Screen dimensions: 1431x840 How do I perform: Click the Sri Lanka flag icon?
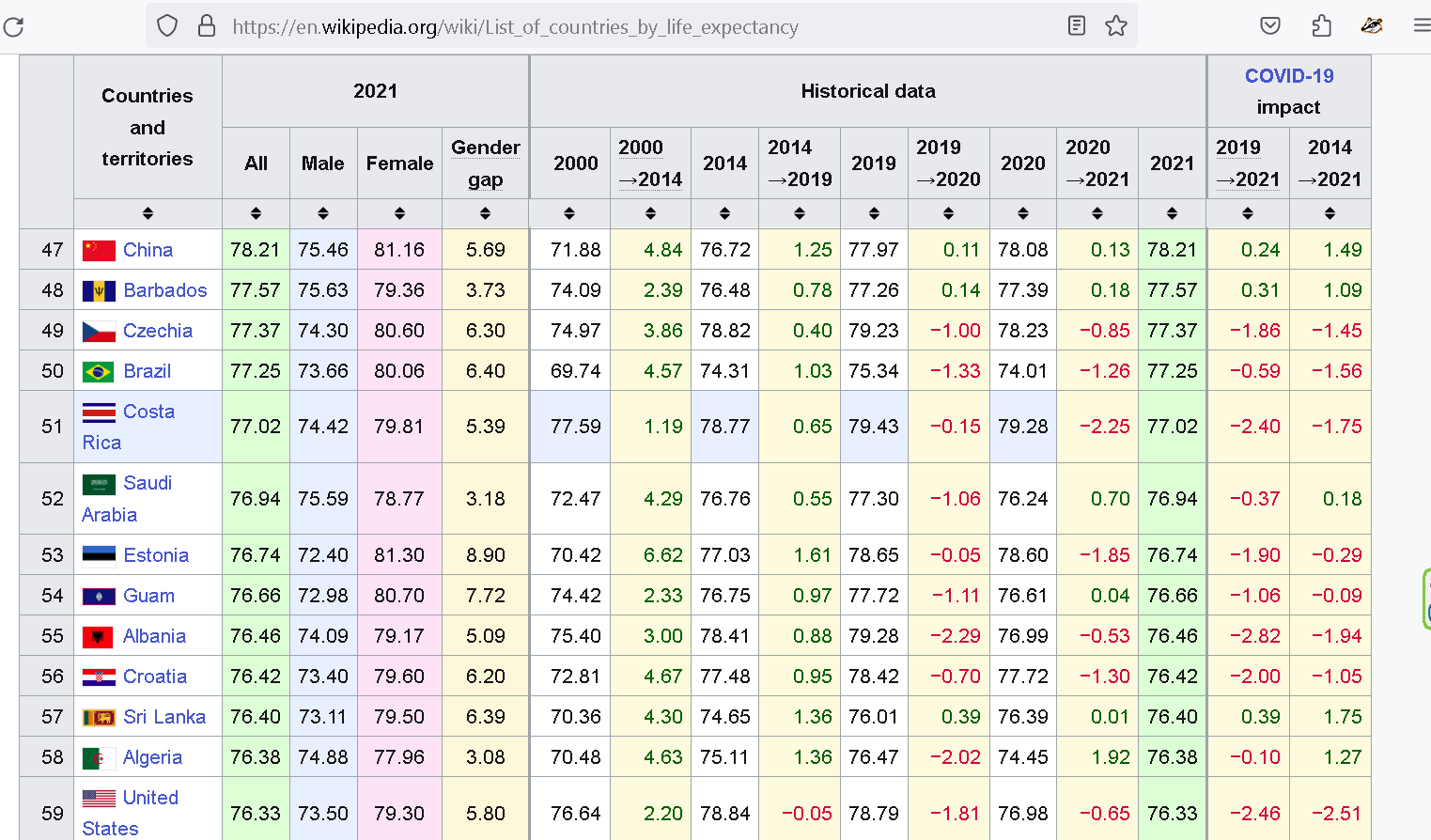[99, 717]
